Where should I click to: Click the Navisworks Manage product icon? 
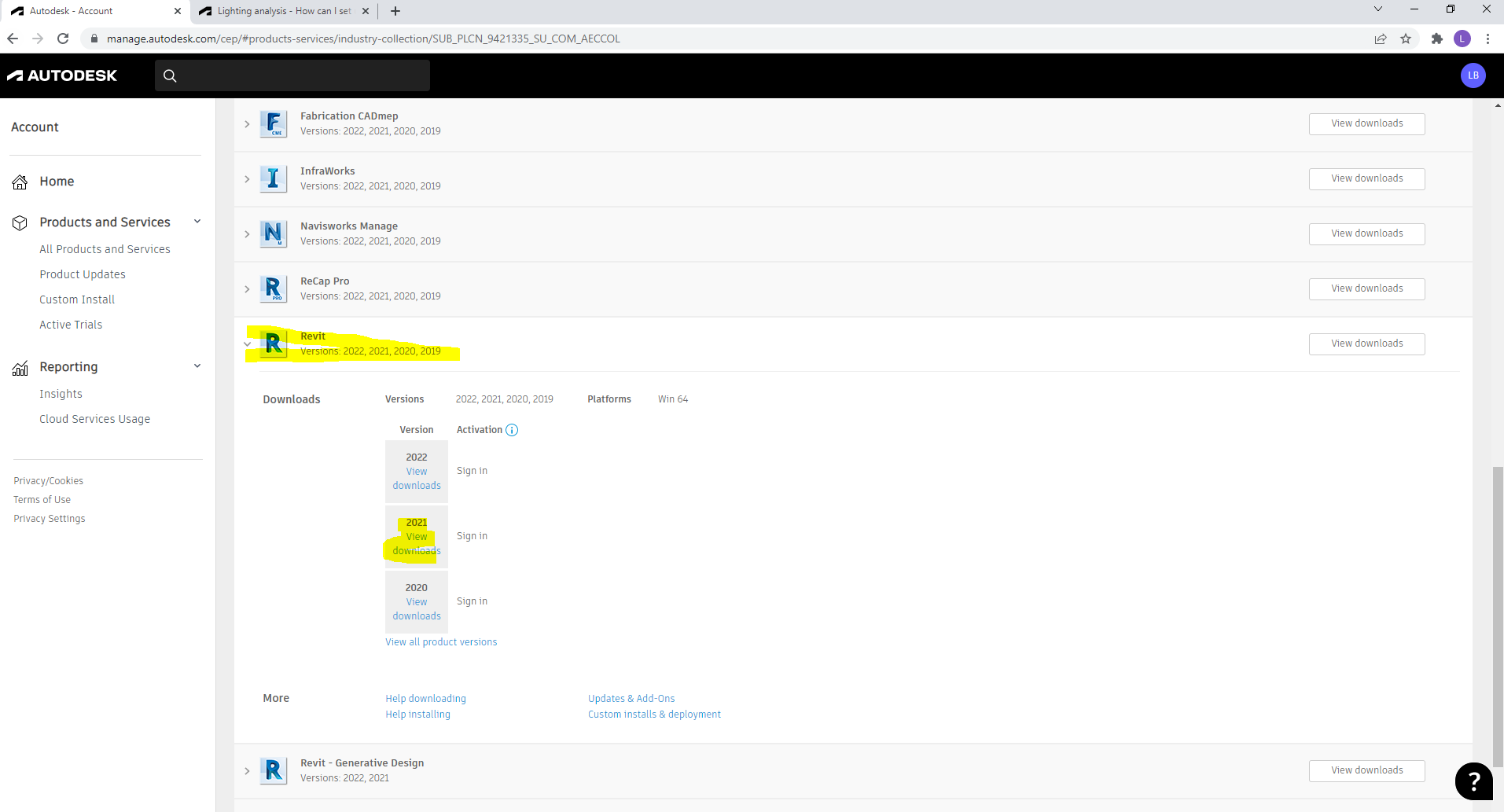(273, 233)
